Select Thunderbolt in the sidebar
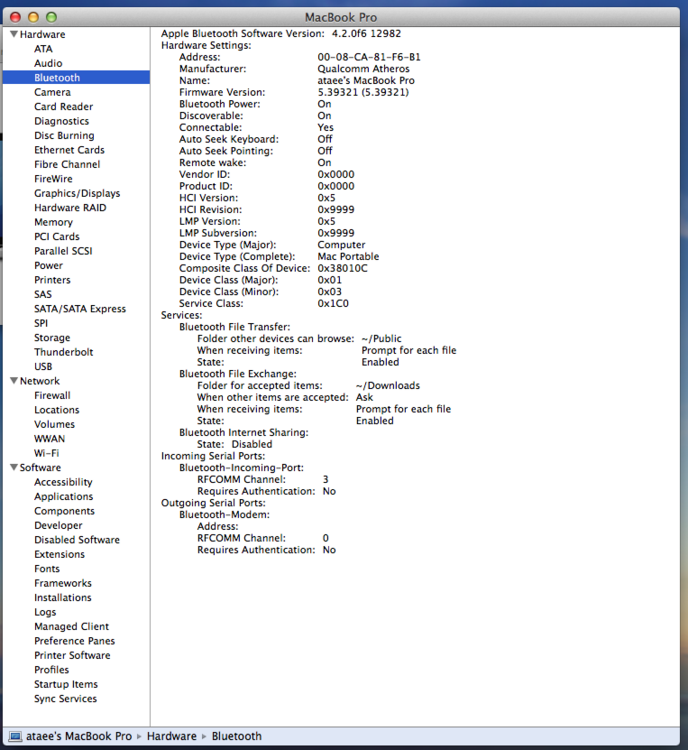 pyautogui.click(x=64, y=352)
